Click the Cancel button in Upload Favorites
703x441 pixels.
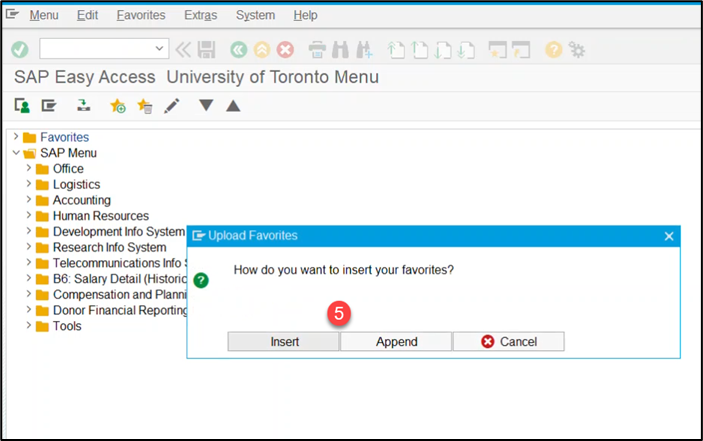pyautogui.click(x=509, y=342)
